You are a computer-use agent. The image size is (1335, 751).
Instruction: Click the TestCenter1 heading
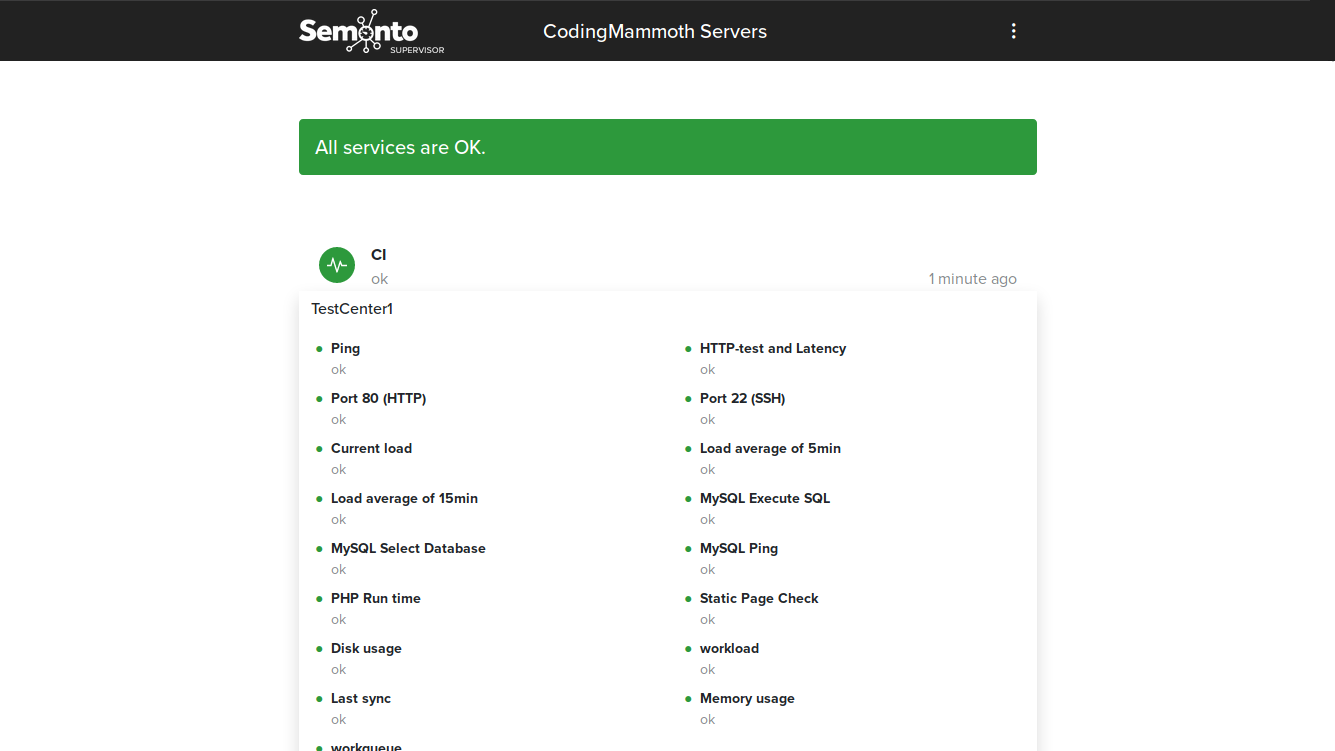352,308
